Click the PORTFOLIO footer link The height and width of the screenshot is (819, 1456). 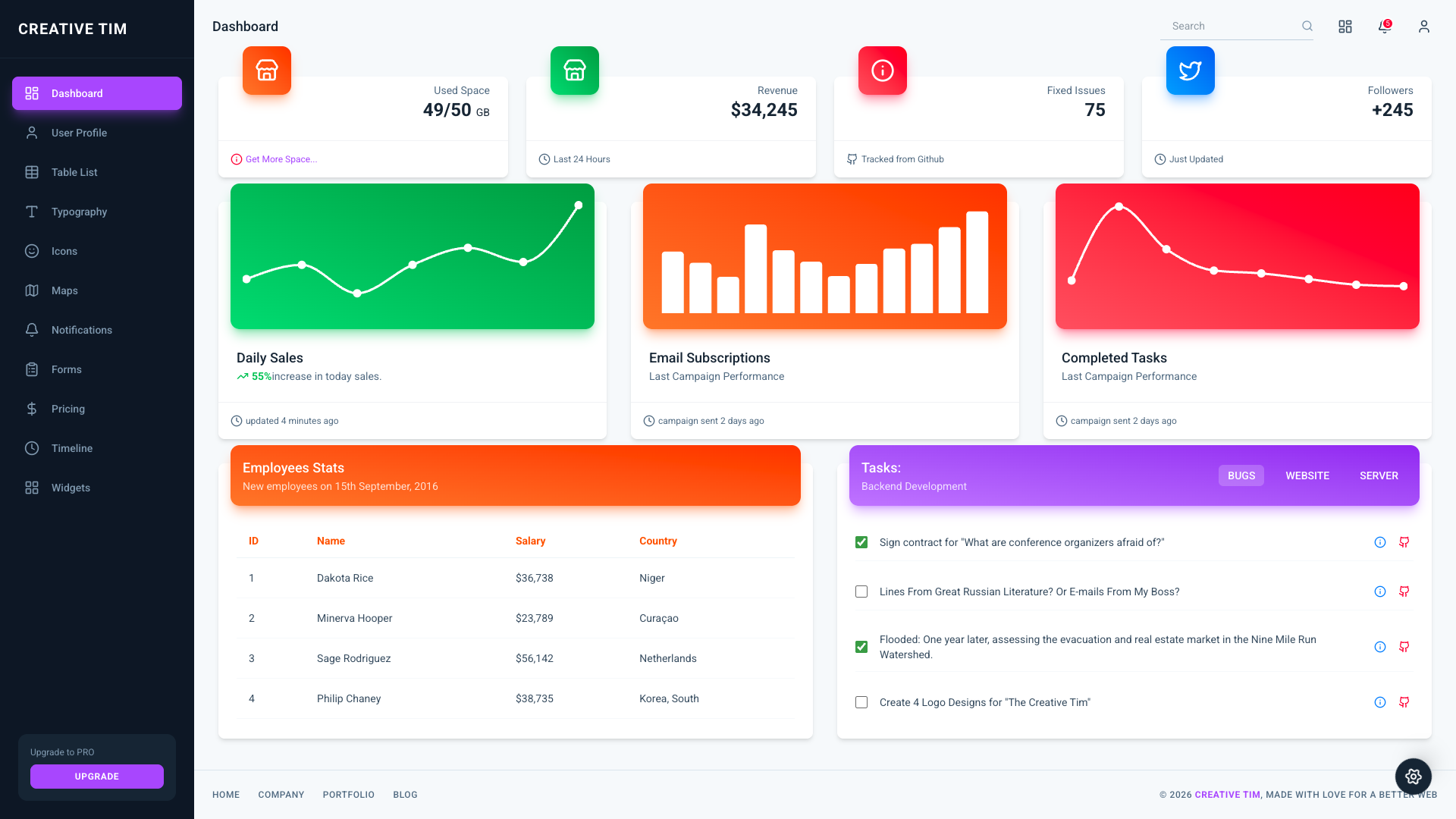tap(348, 795)
